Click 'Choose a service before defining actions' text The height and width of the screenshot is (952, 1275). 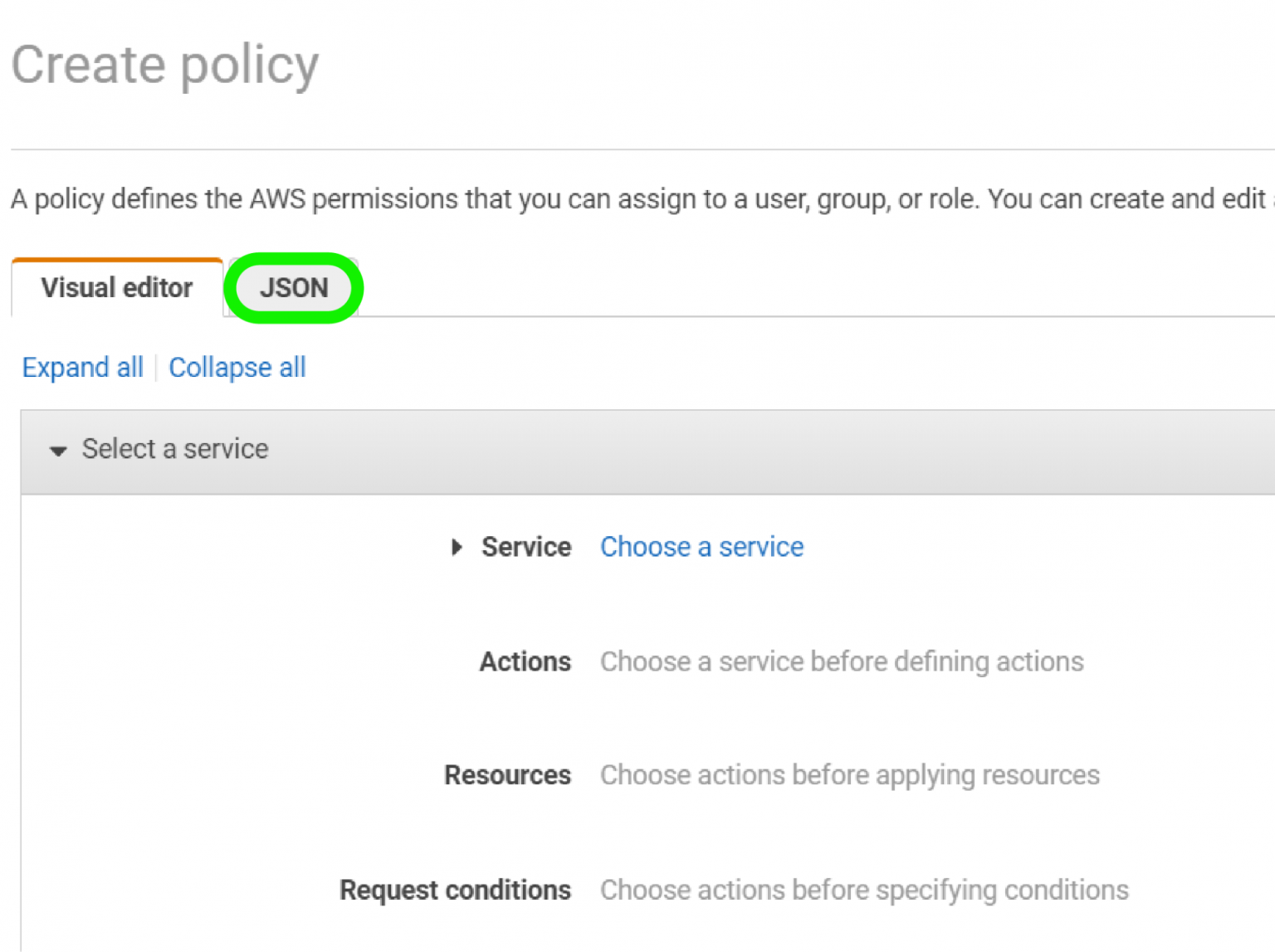click(x=842, y=662)
